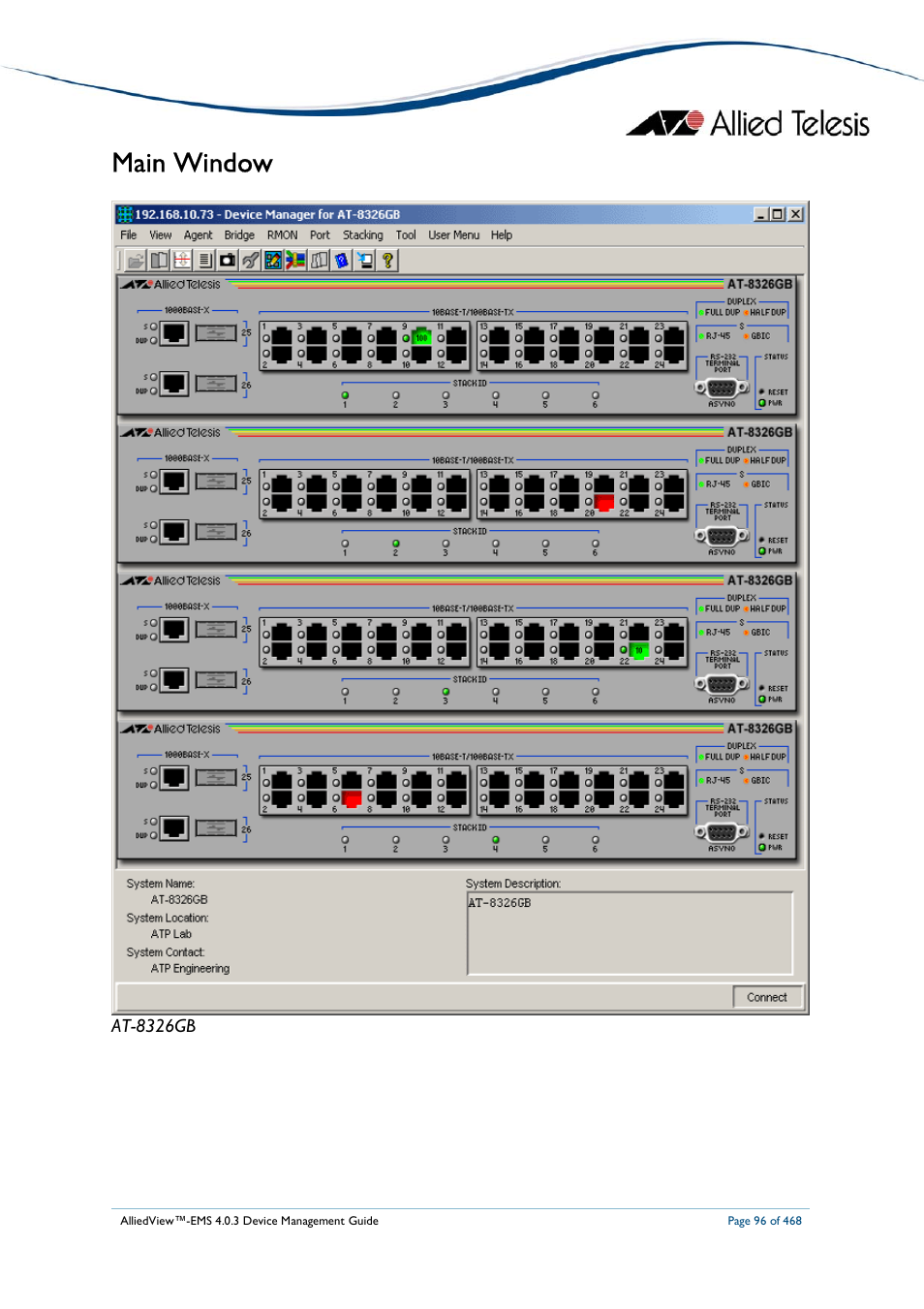Click the Connect button

pos(767,997)
